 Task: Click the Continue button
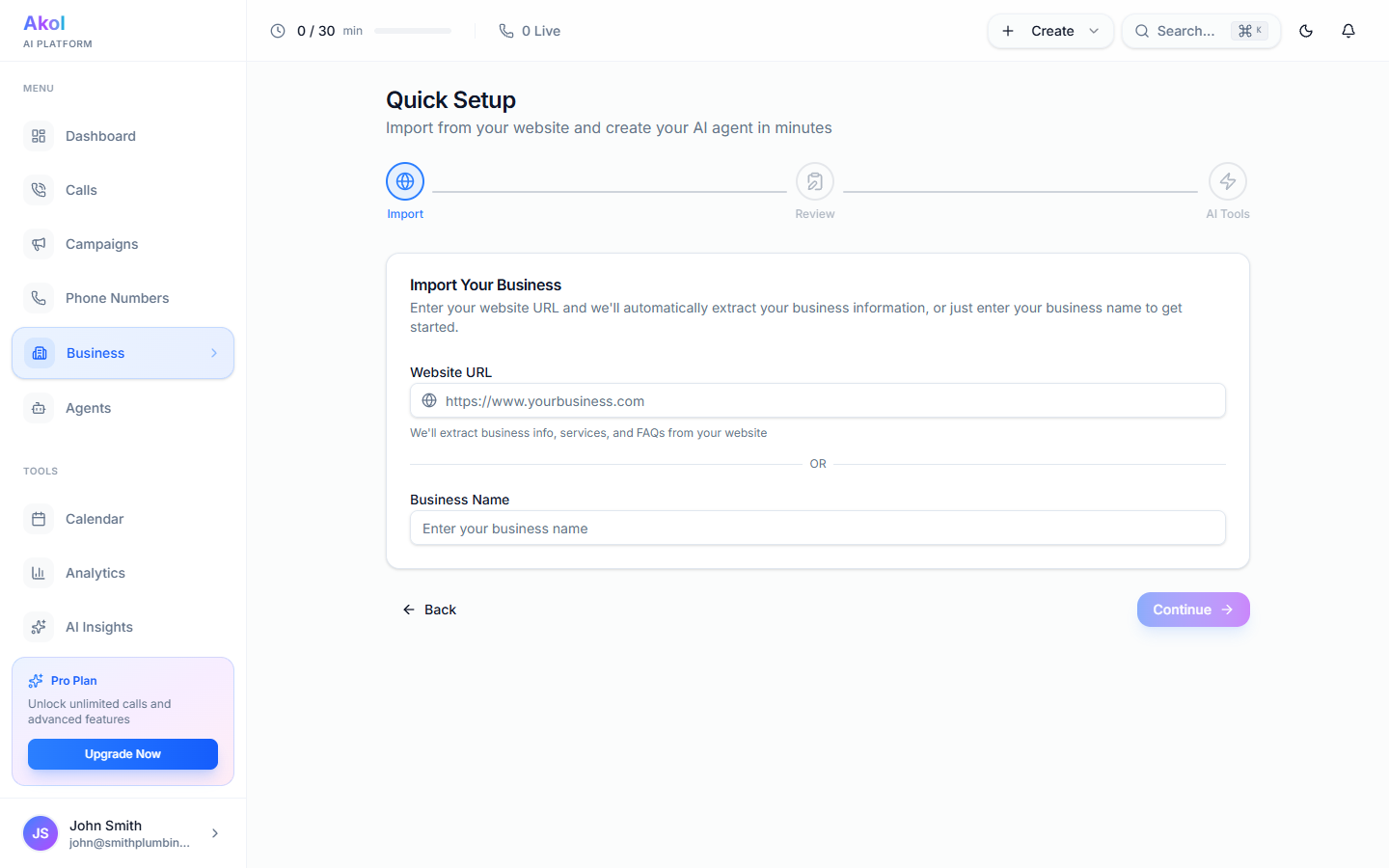tap(1193, 610)
